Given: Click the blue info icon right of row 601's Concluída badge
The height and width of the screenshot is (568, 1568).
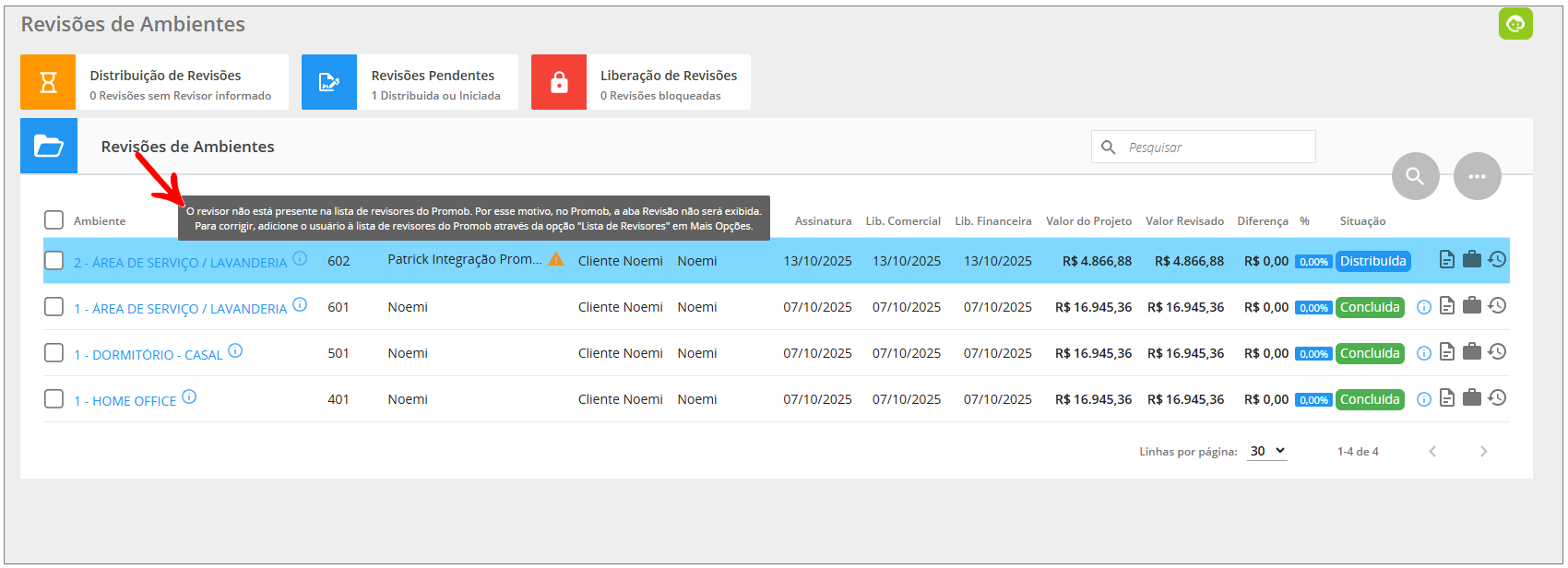Looking at the screenshot, I should pos(1424,307).
